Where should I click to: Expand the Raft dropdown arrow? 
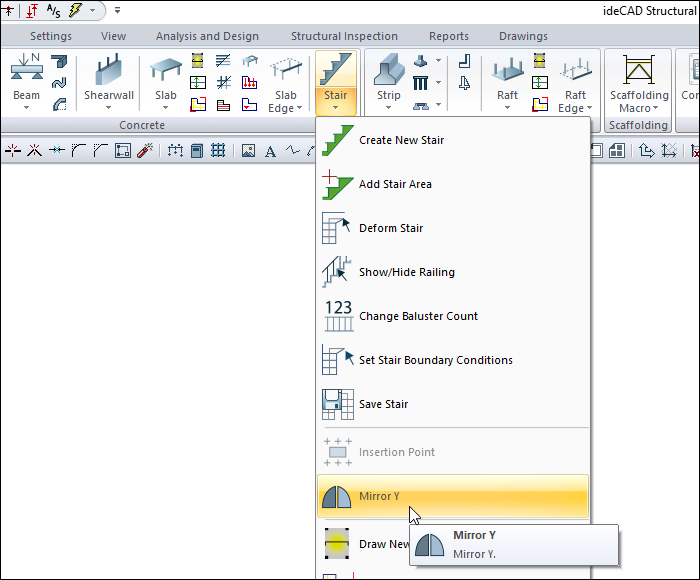(507, 108)
